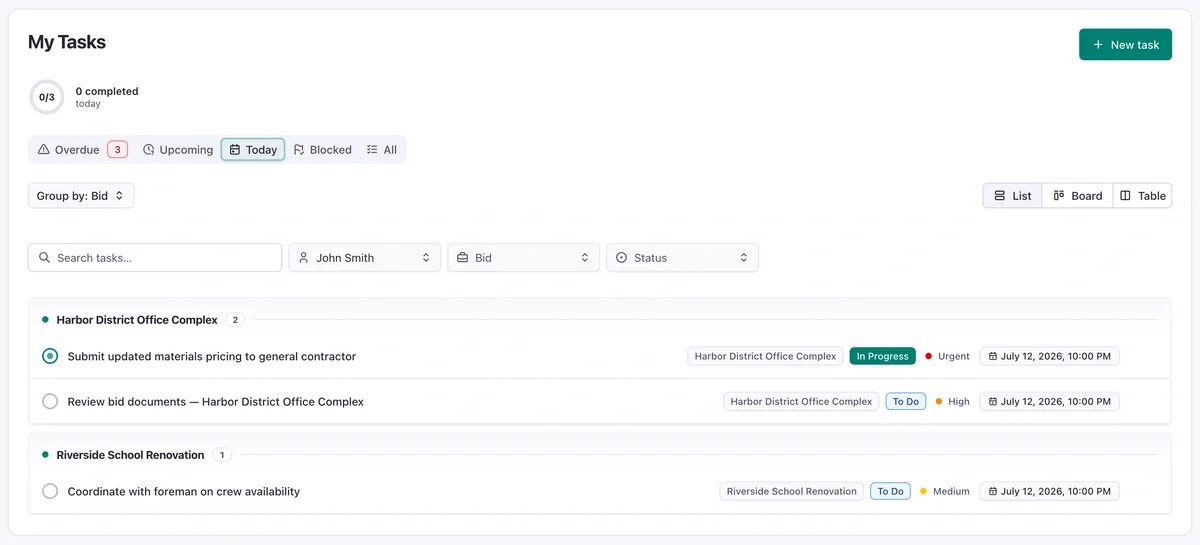Click the 0 completed today text
This screenshot has width=1200, height=545.
pos(107,97)
